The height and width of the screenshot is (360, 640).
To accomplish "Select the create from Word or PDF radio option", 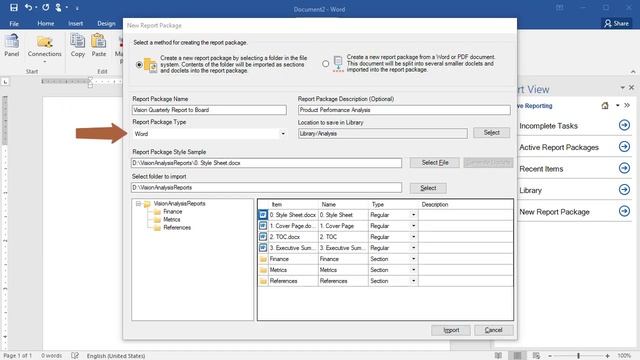I will [x=325, y=64].
